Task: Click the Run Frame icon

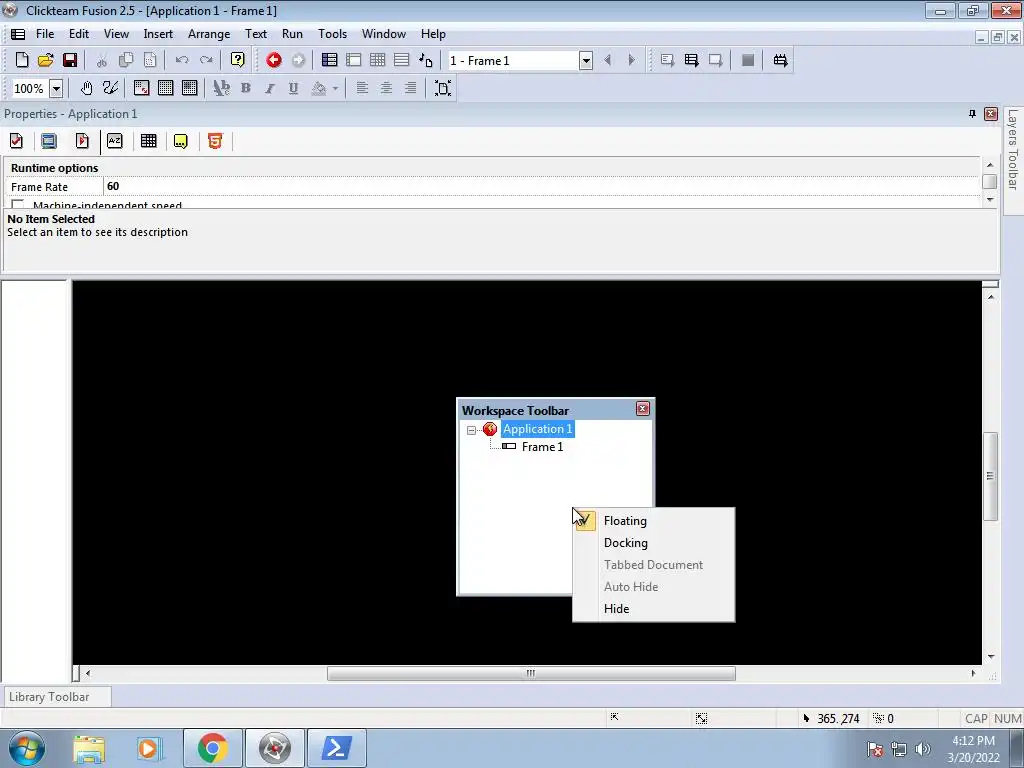Action: pyautogui.click(x=716, y=61)
